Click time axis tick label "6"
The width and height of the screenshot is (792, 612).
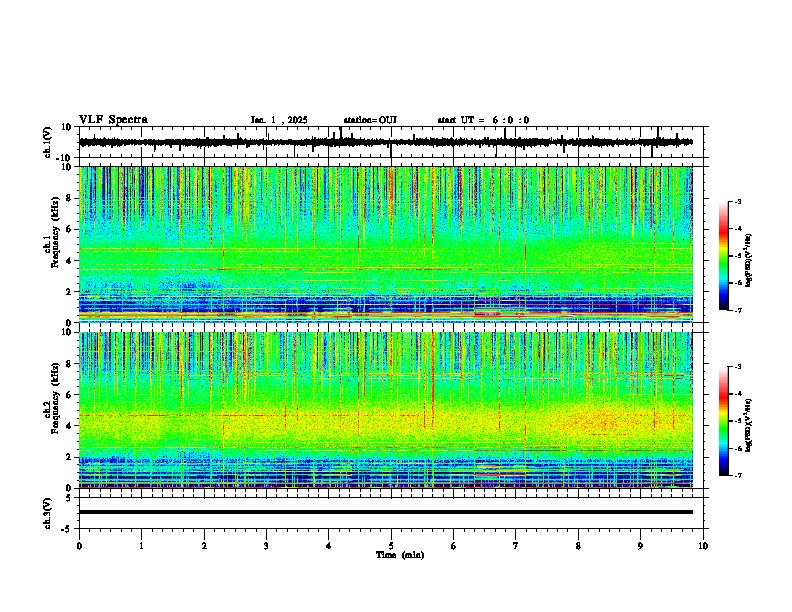(454, 546)
